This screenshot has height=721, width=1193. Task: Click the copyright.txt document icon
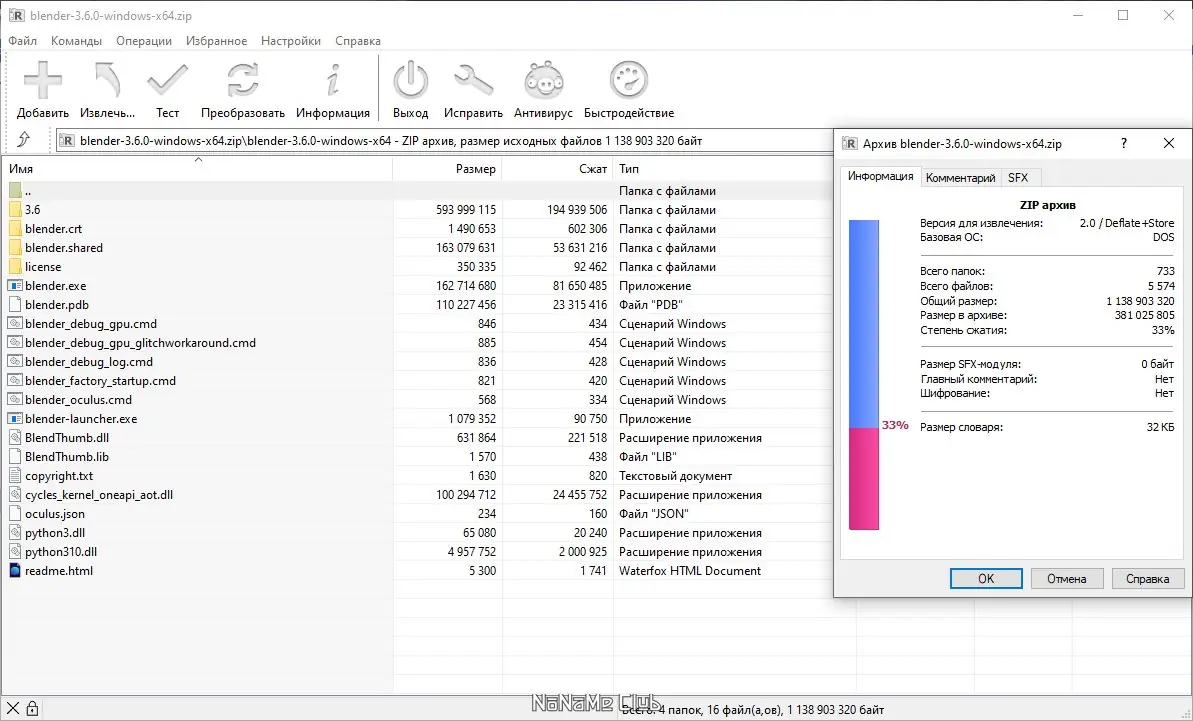pos(14,475)
